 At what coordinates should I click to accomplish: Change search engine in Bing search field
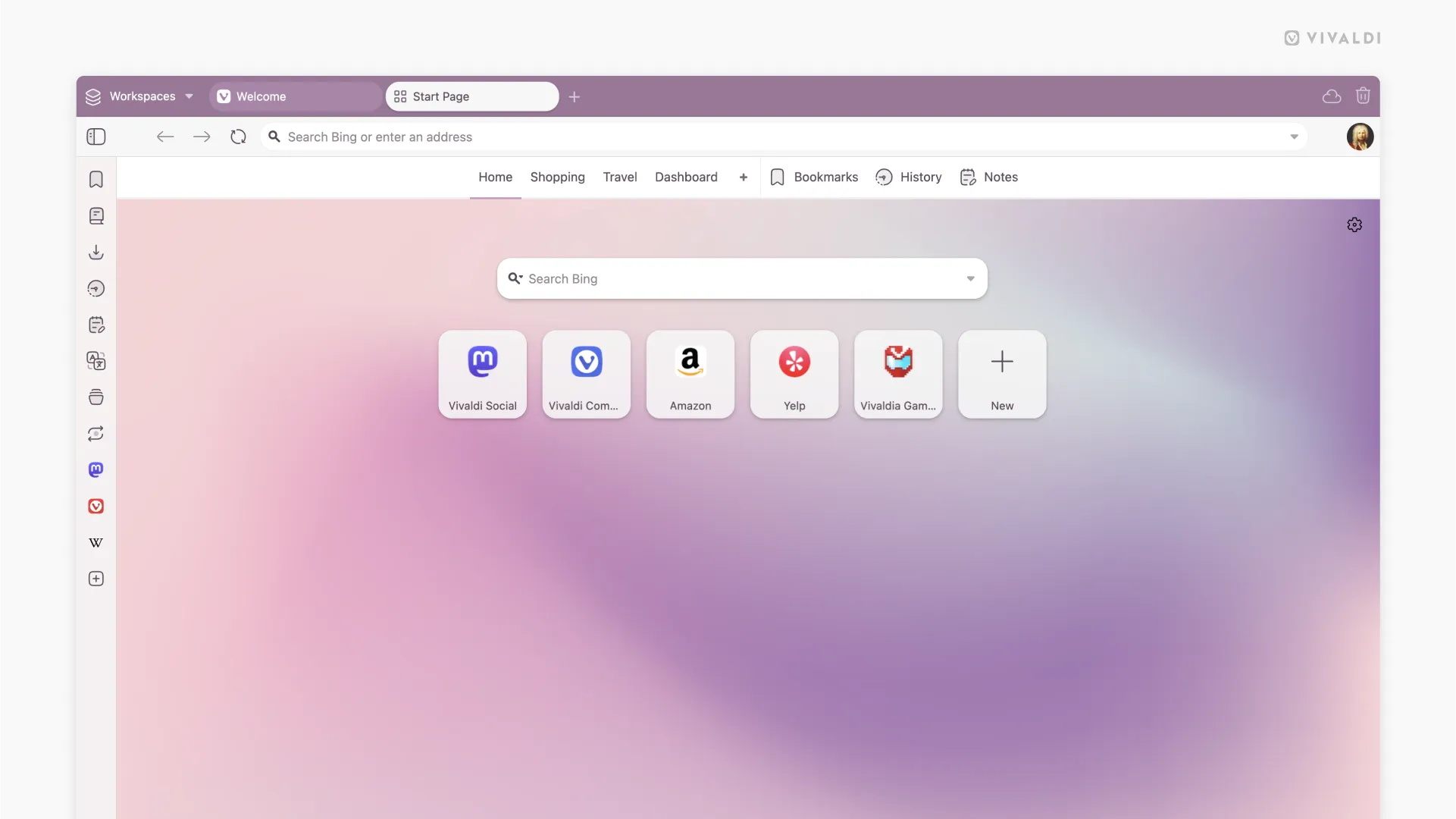(x=515, y=278)
